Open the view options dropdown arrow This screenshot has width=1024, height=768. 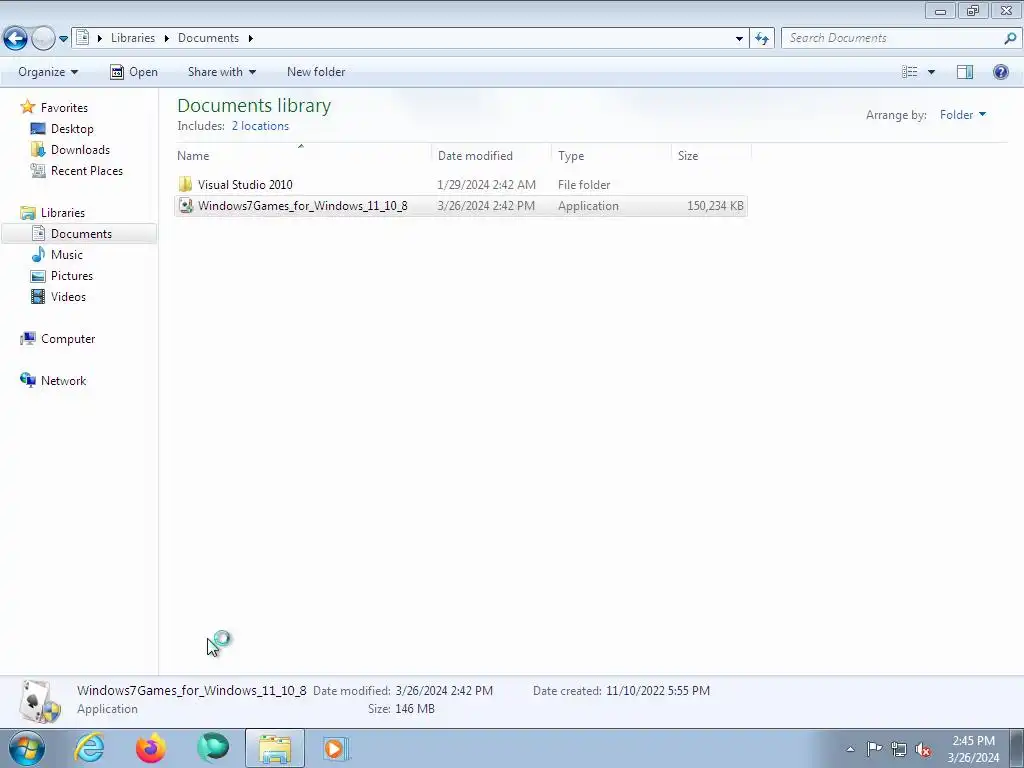(x=931, y=72)
